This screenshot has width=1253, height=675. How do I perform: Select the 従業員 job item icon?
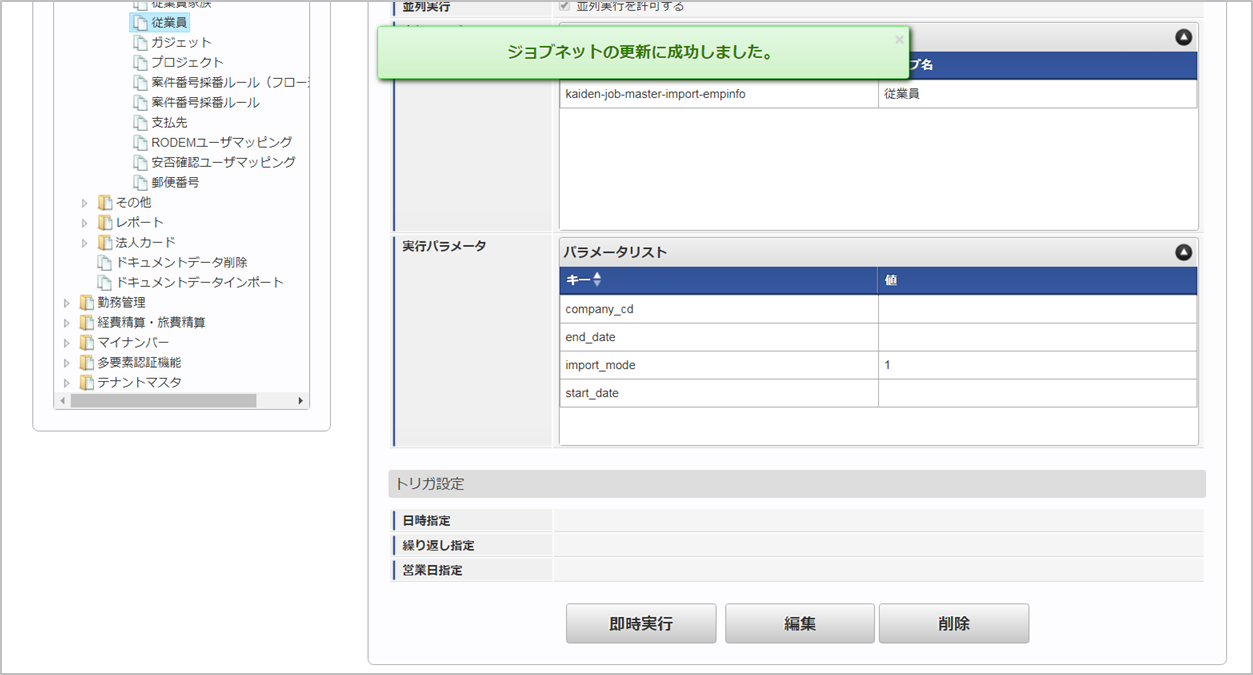pyautogui.click(x=140, y=22)
